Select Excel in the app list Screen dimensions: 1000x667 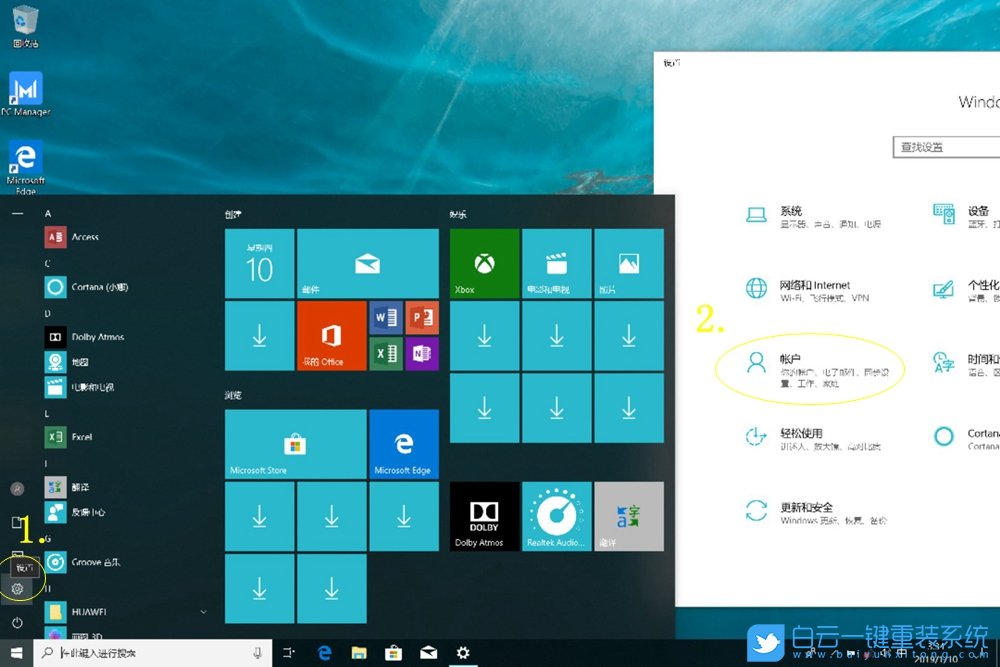82,437
